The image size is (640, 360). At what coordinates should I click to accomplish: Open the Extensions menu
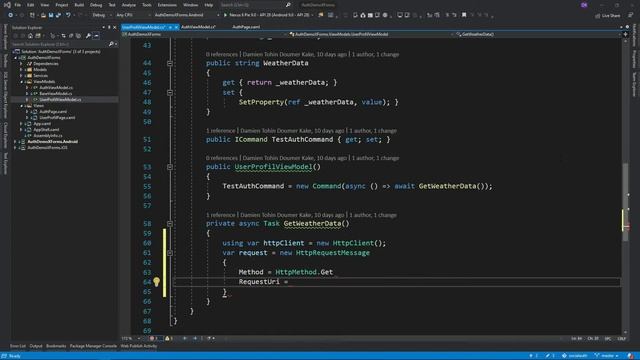coord(167,5)
